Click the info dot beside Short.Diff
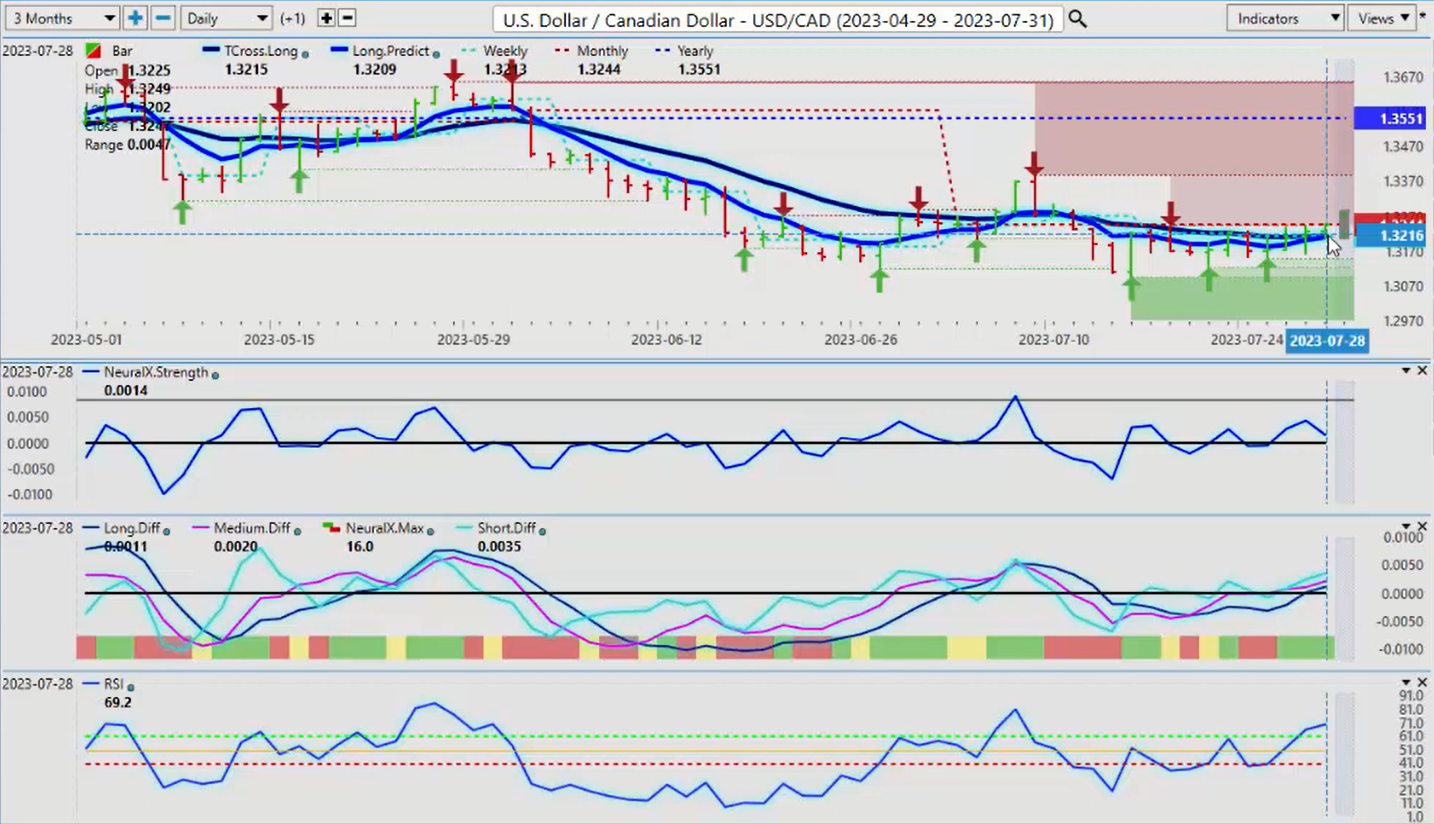 543,531
